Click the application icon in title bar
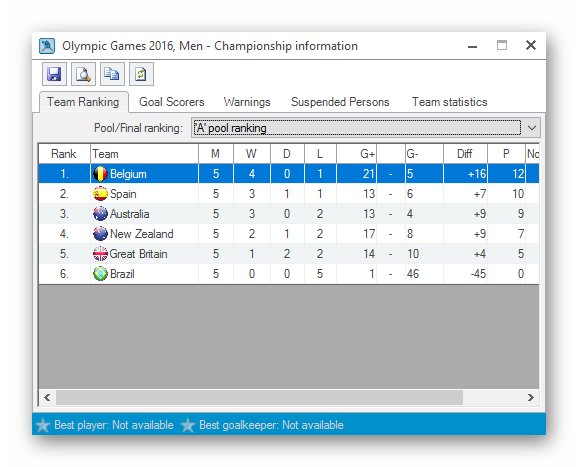This screenshot has height=467, width=578. [47, 46]
